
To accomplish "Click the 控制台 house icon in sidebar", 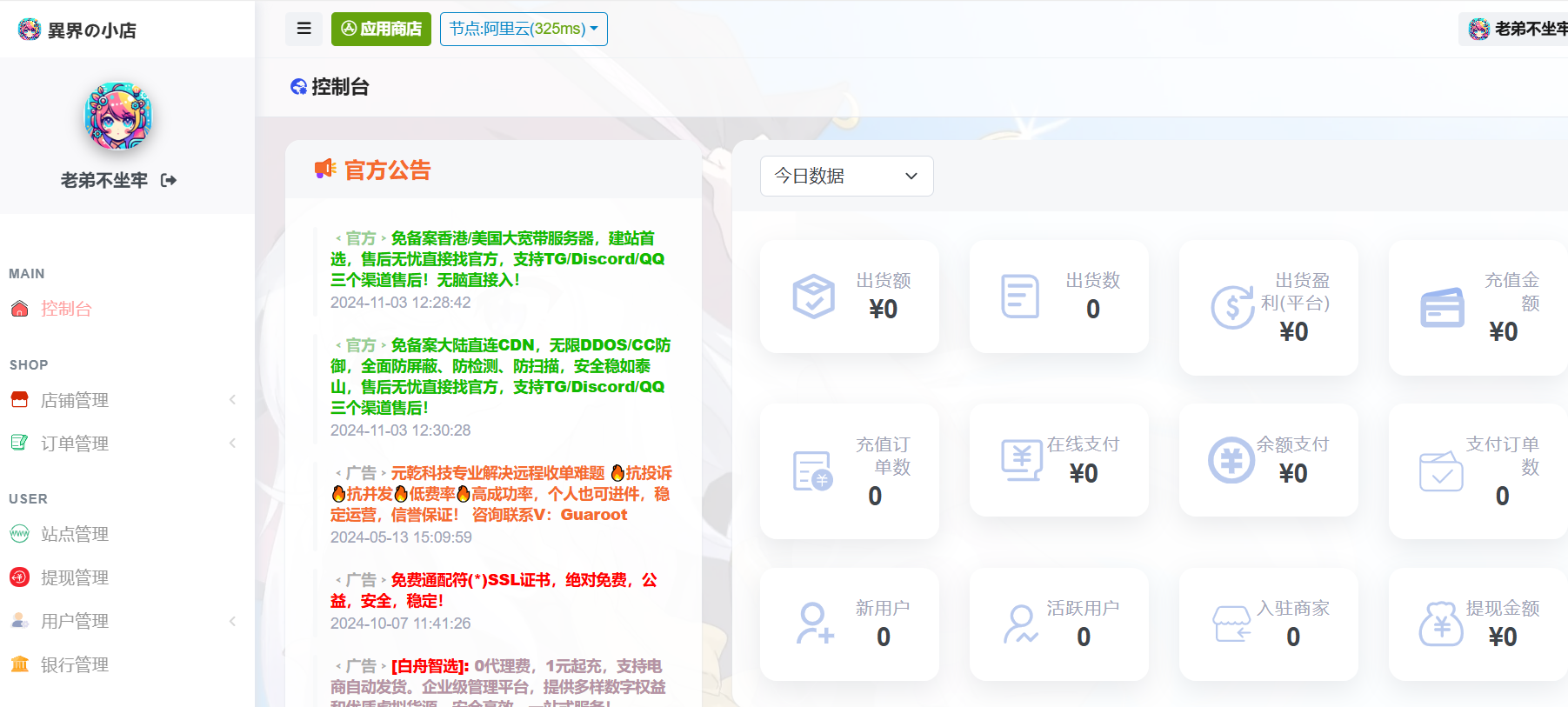I will coord(19,309).
